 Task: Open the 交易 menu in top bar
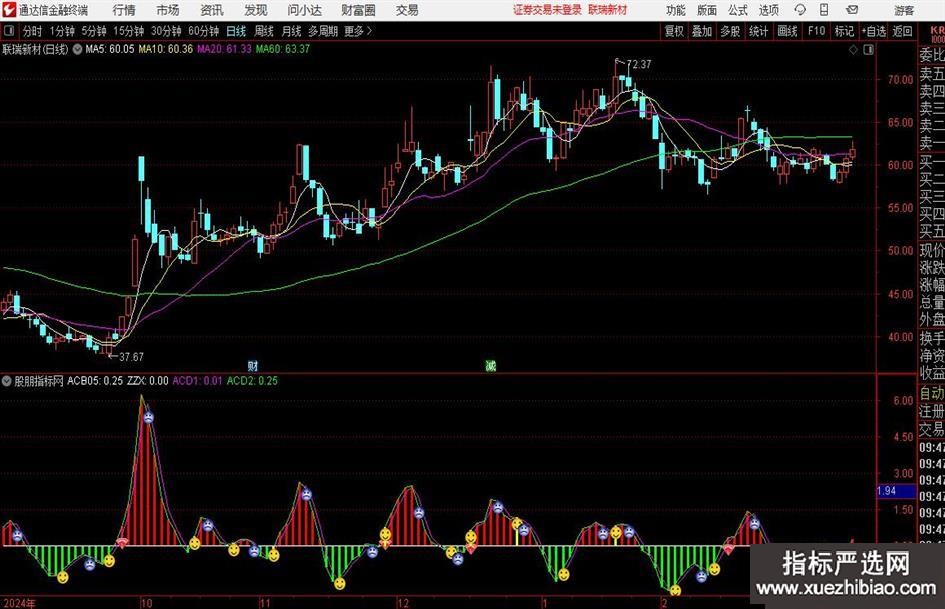tap(407, 10)
